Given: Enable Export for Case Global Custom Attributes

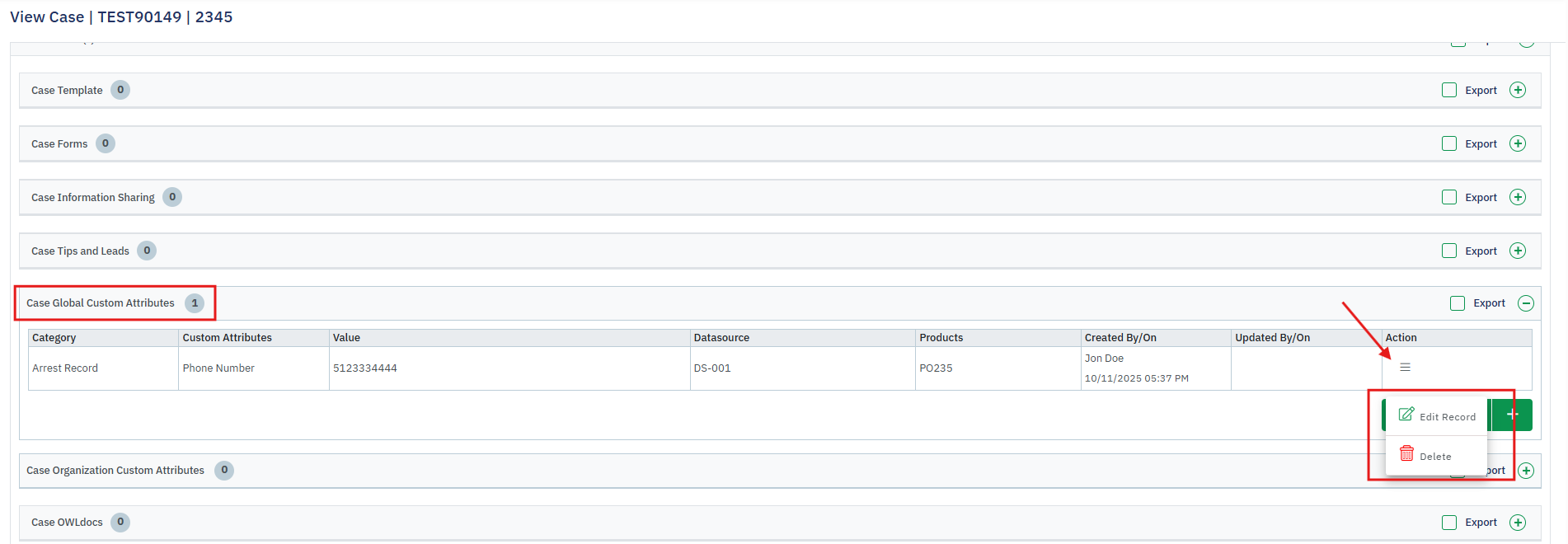Looking at the screenshot, I should 1458,303.
